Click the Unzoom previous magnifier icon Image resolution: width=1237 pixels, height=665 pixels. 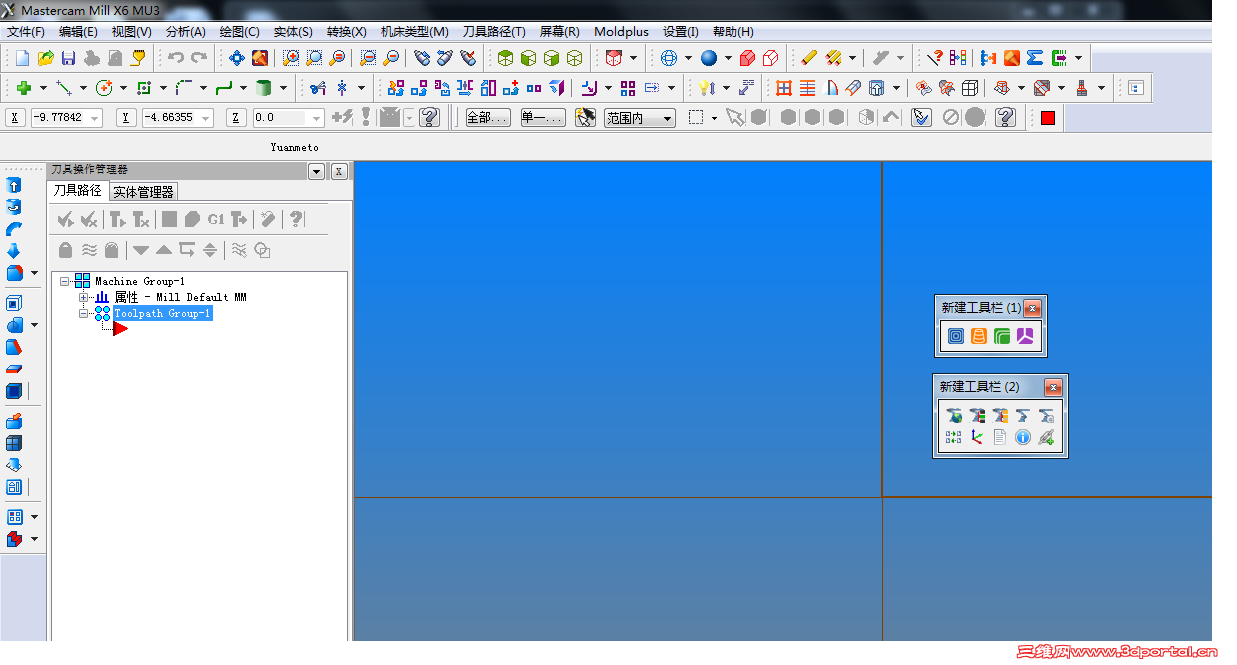(x=368, y=58)
